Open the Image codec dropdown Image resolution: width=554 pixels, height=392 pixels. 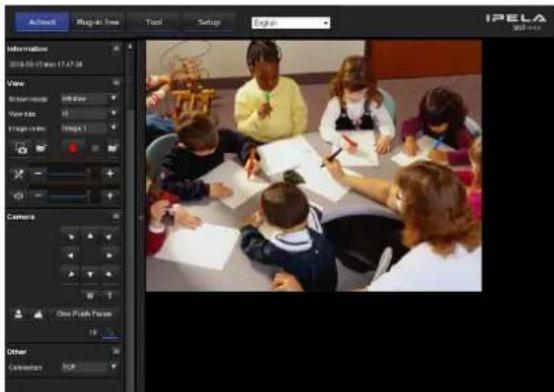click(89, 128)
